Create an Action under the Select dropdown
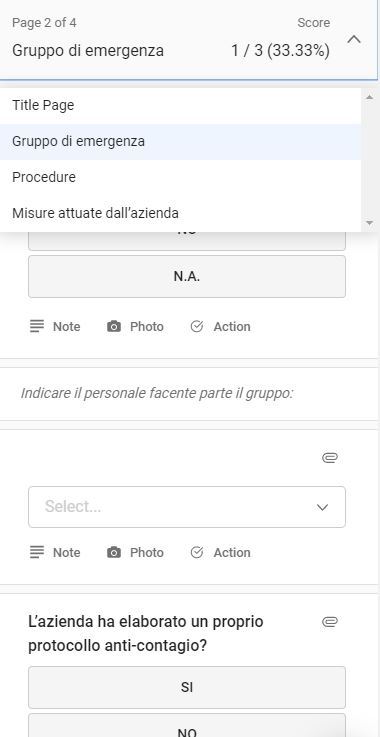The image size is (380, 737). [221, 552]
